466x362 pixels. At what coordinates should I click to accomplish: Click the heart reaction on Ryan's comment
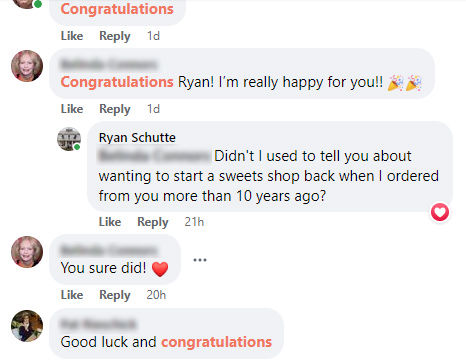(x=440, y=212)
